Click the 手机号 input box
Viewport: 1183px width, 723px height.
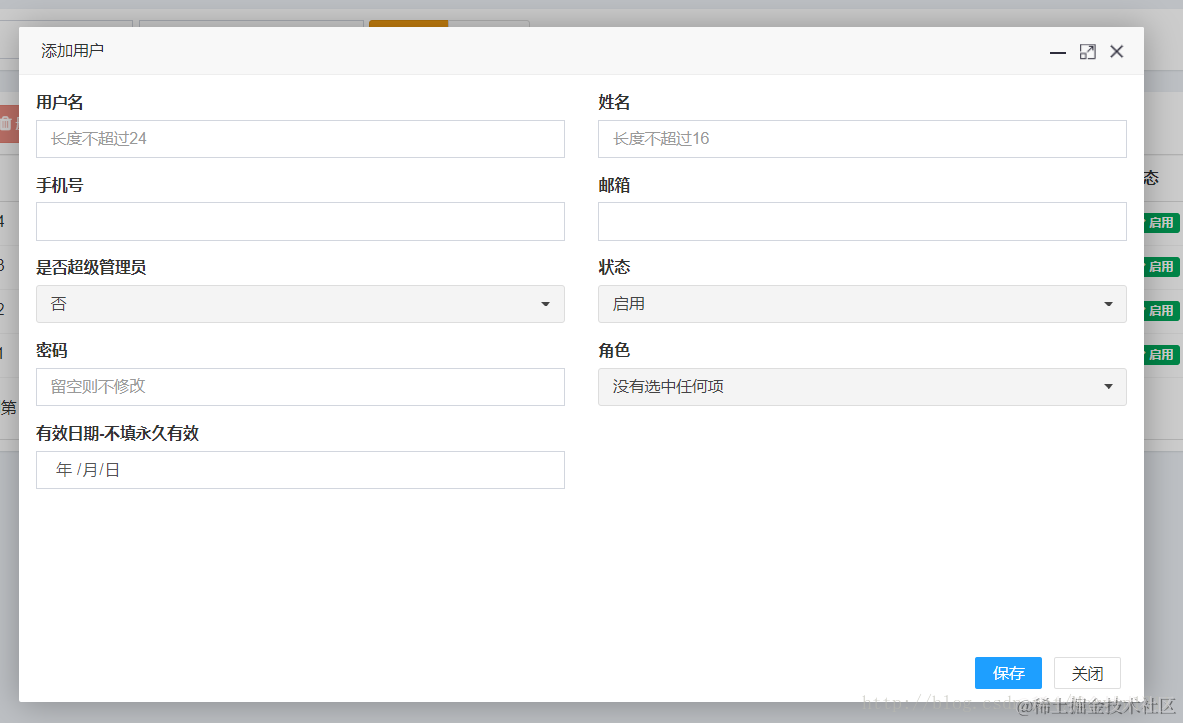coord(300,221)
